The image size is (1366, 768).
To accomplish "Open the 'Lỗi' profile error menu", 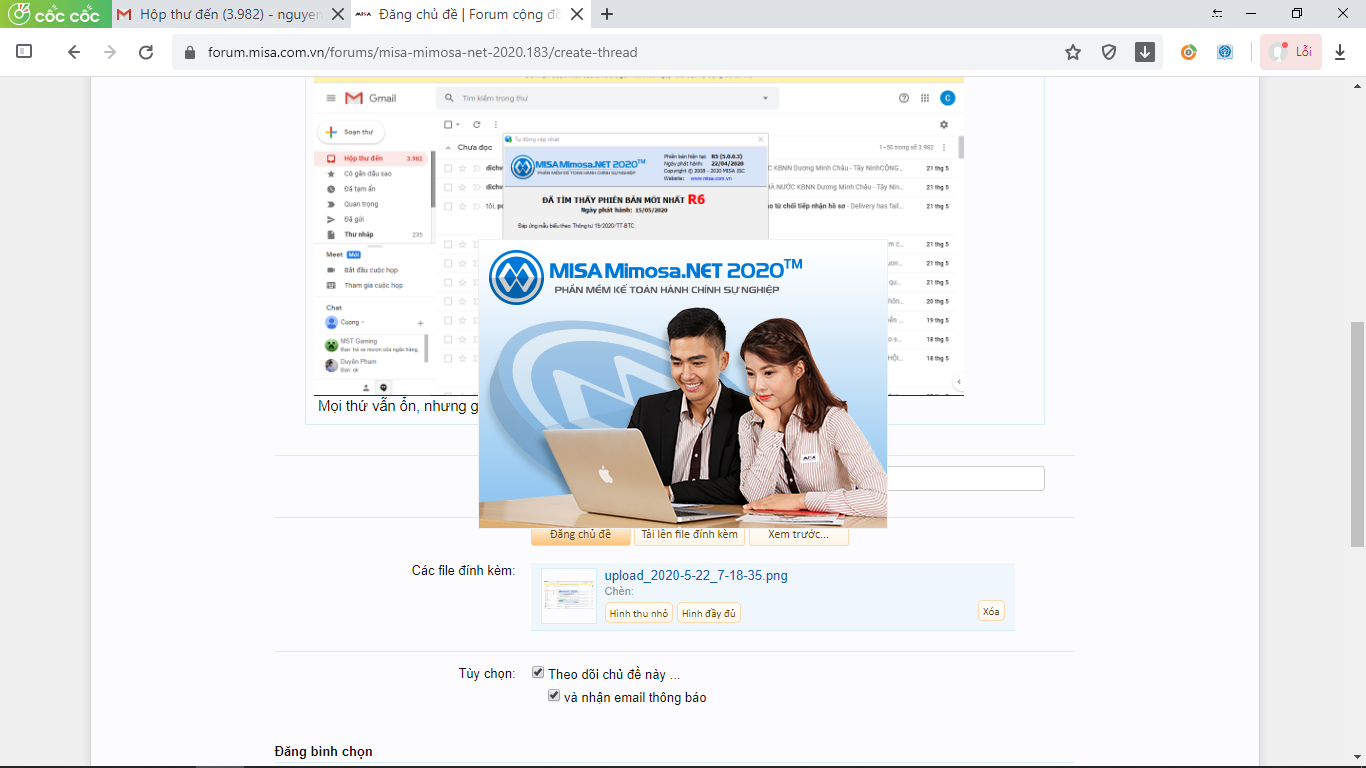I will pos(1291,52).
